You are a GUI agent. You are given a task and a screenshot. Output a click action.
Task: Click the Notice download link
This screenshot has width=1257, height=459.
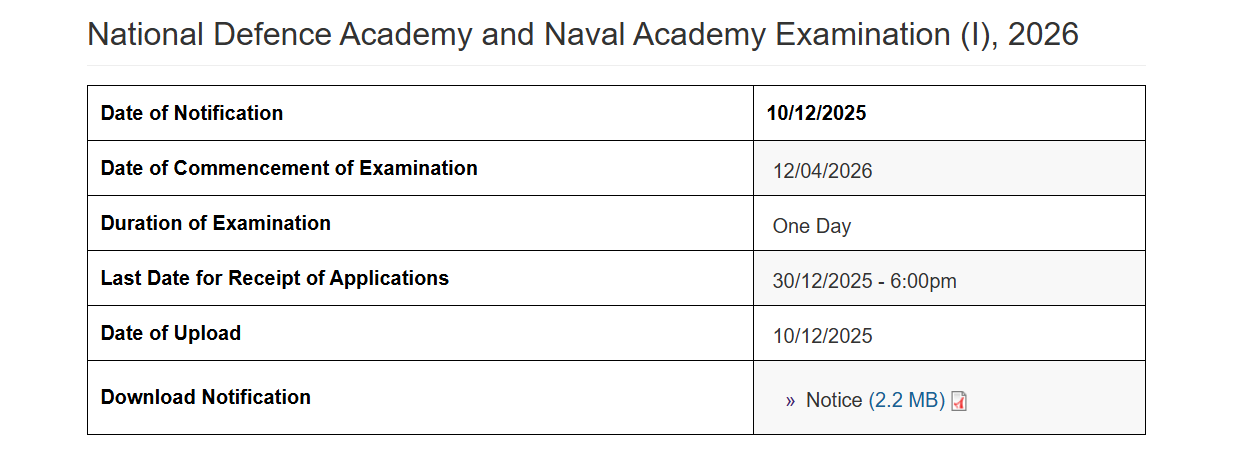point(834,400)
